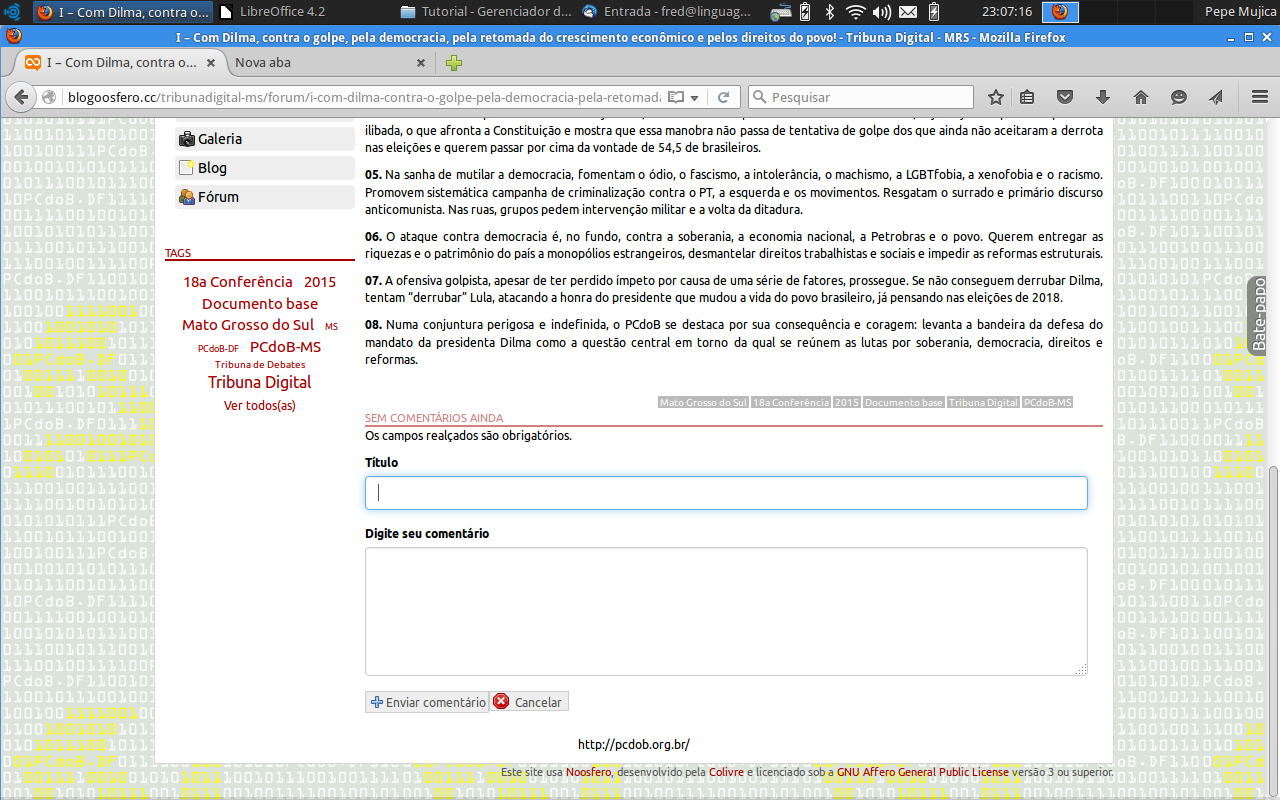Click the bookmark star icon
Viewport: 1280px width, 800px height.
point(996,97)
